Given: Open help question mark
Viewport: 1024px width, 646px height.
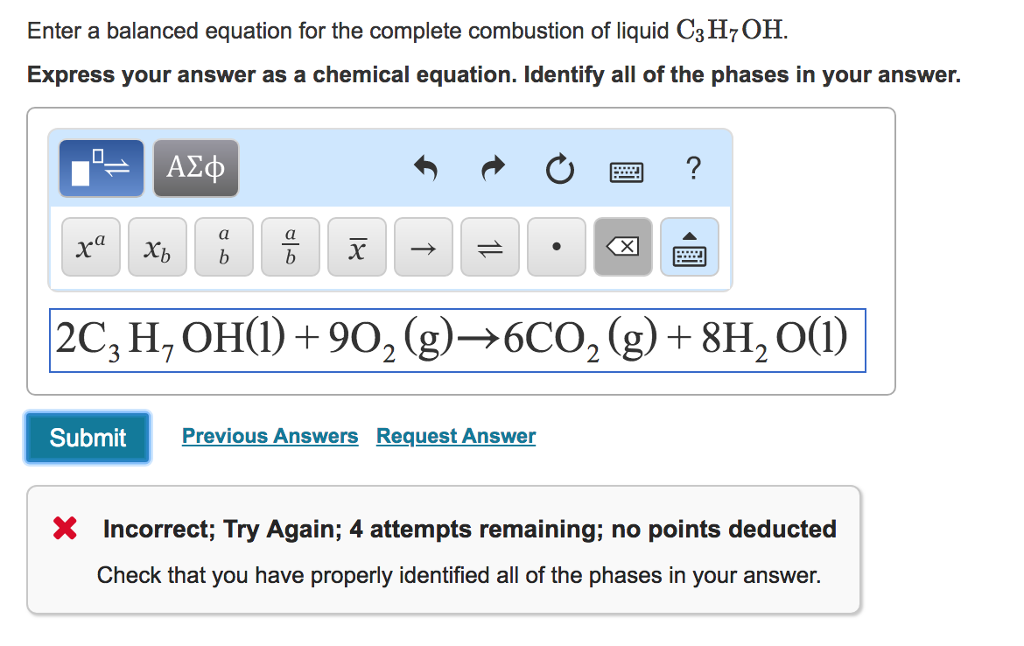Looking at the screenshot, I should click(x=694, y=168).
